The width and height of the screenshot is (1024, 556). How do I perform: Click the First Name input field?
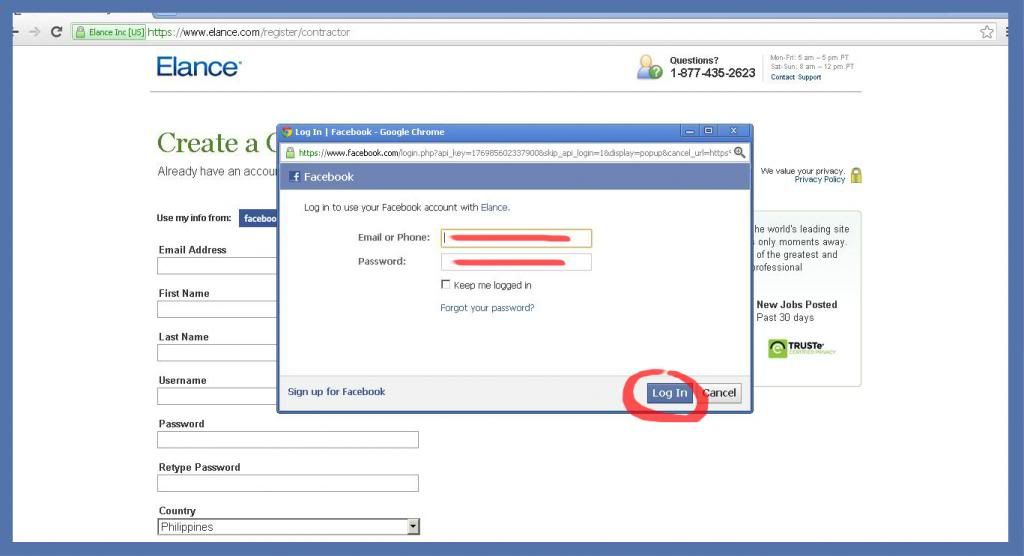click(x=217, y=309)
